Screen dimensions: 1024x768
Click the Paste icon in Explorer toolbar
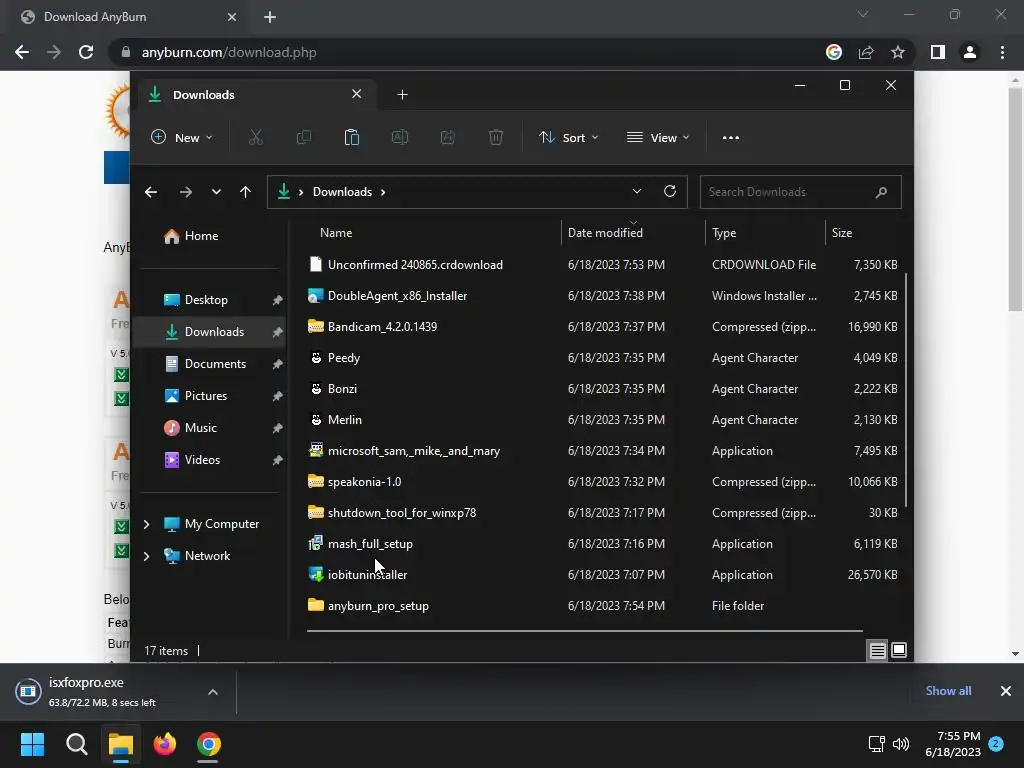pyautogui.click(x=351, y=137)
